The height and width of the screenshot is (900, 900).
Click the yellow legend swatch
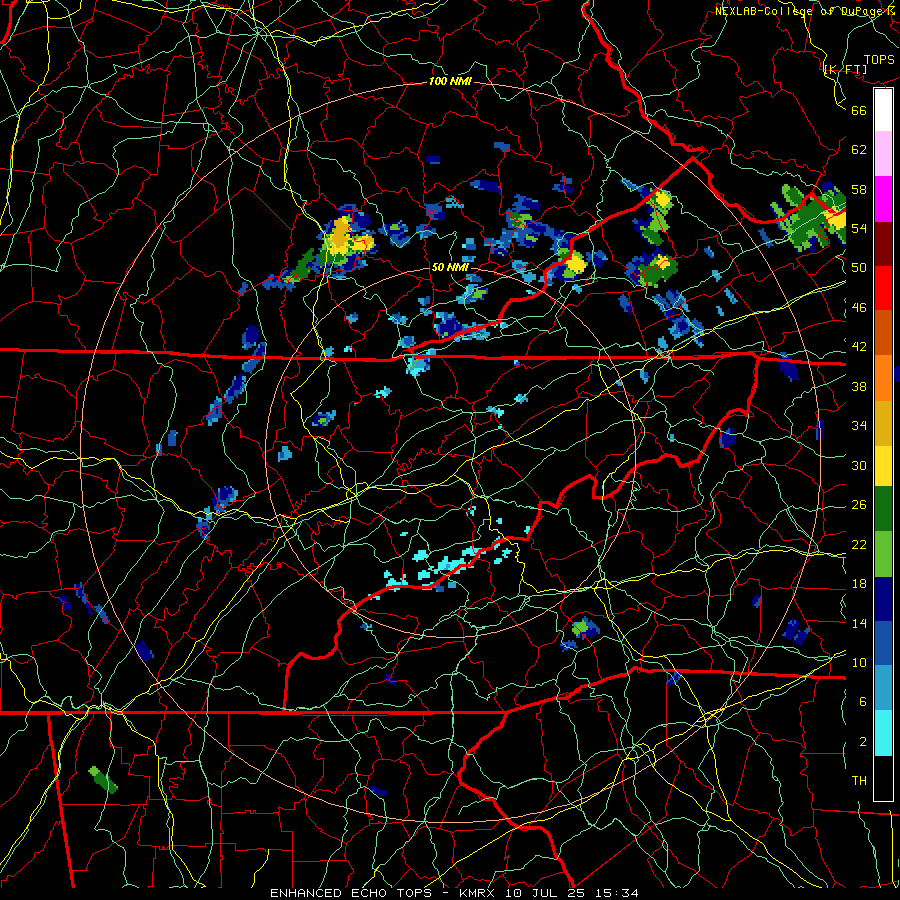(x=883, y=466)
